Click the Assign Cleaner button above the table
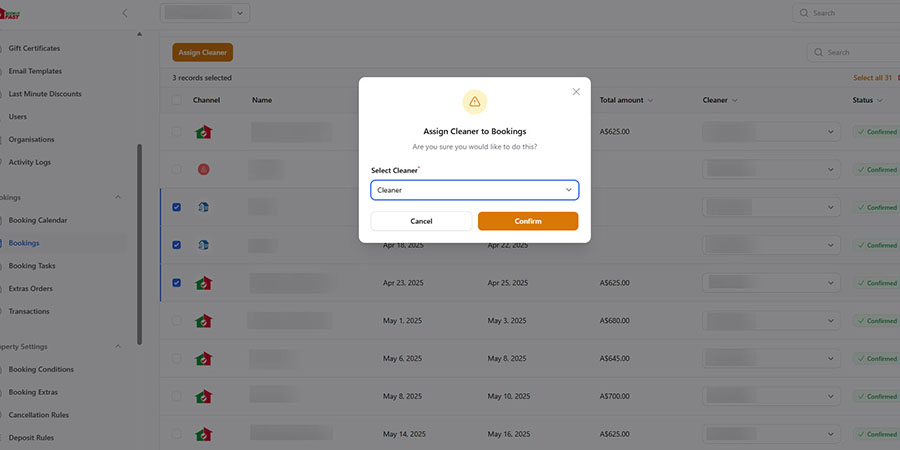900x450 pixels. pos(203,52)
